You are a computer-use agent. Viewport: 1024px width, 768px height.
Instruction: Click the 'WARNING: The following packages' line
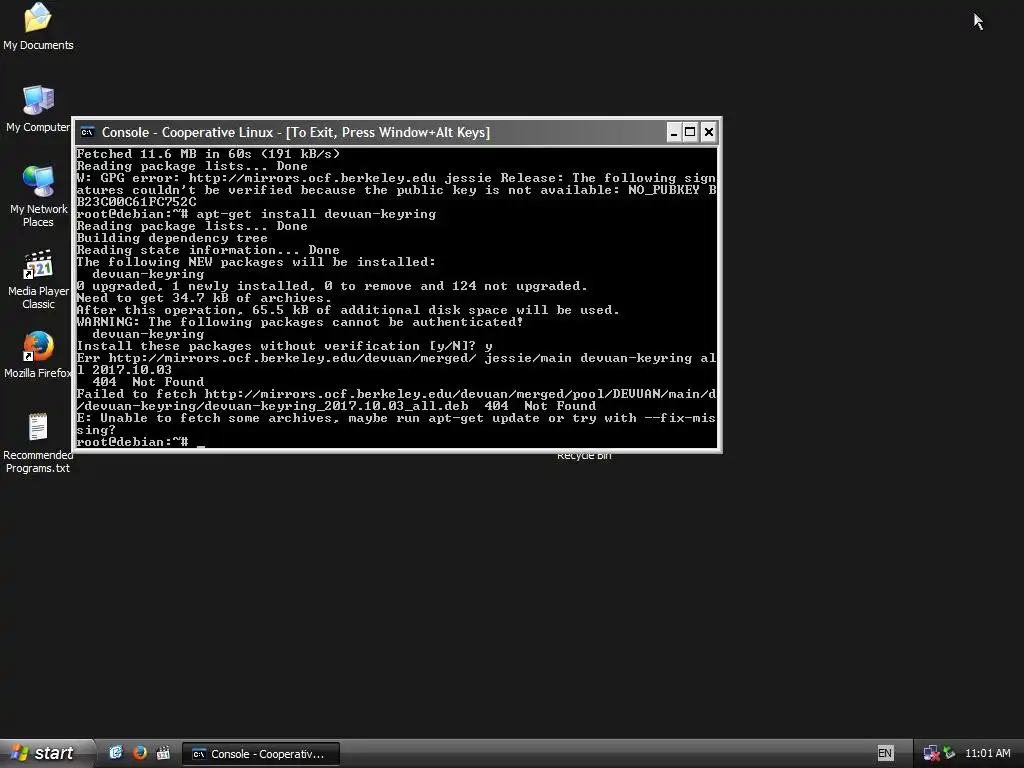(300, 322)
